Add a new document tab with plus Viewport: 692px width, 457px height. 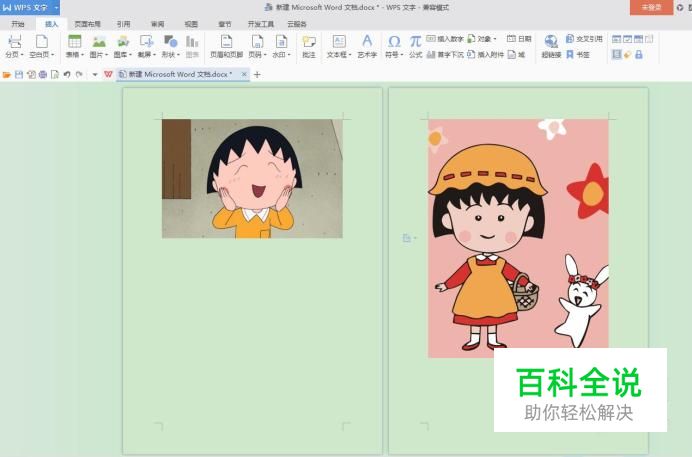[257, 75]
